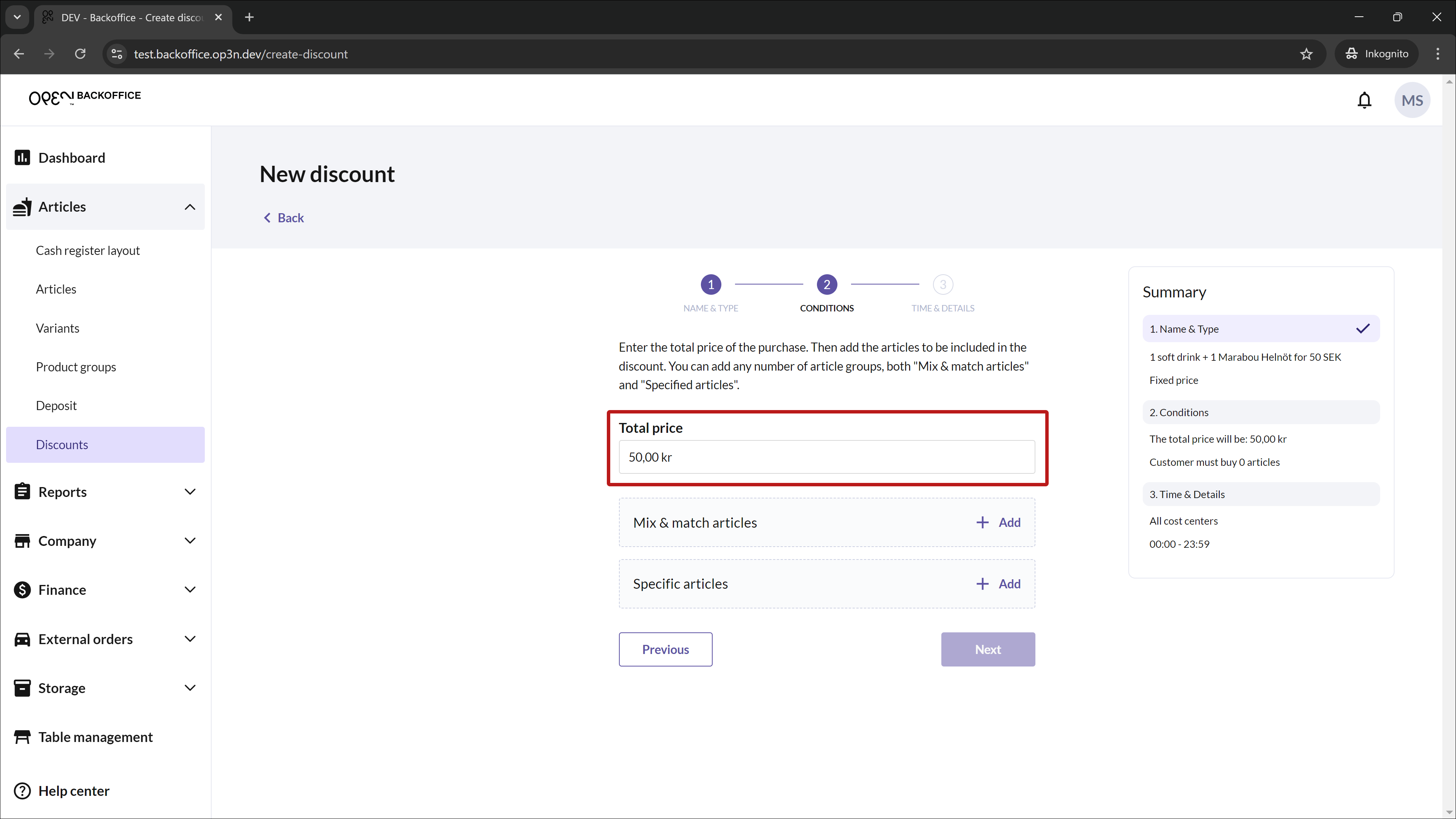The height and width of the screenshot is (819, 1456).
Task: Click the Back link under New discount
Action: [284, 218]
